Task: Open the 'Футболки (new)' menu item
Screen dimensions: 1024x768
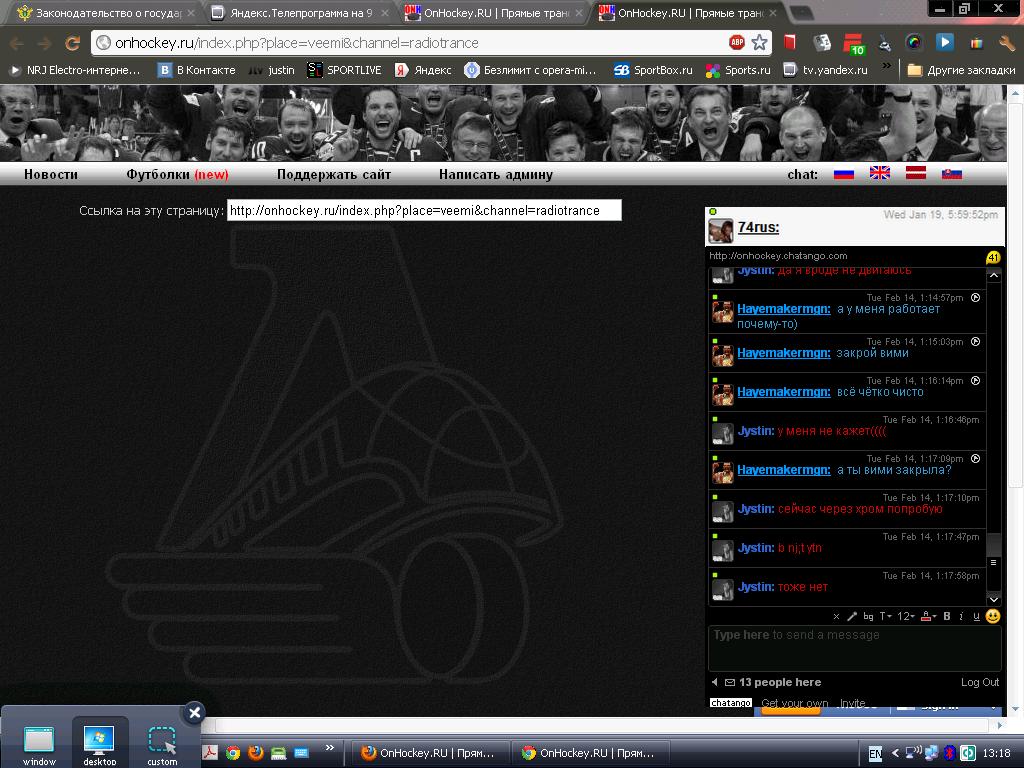Action: click(177, 174)
